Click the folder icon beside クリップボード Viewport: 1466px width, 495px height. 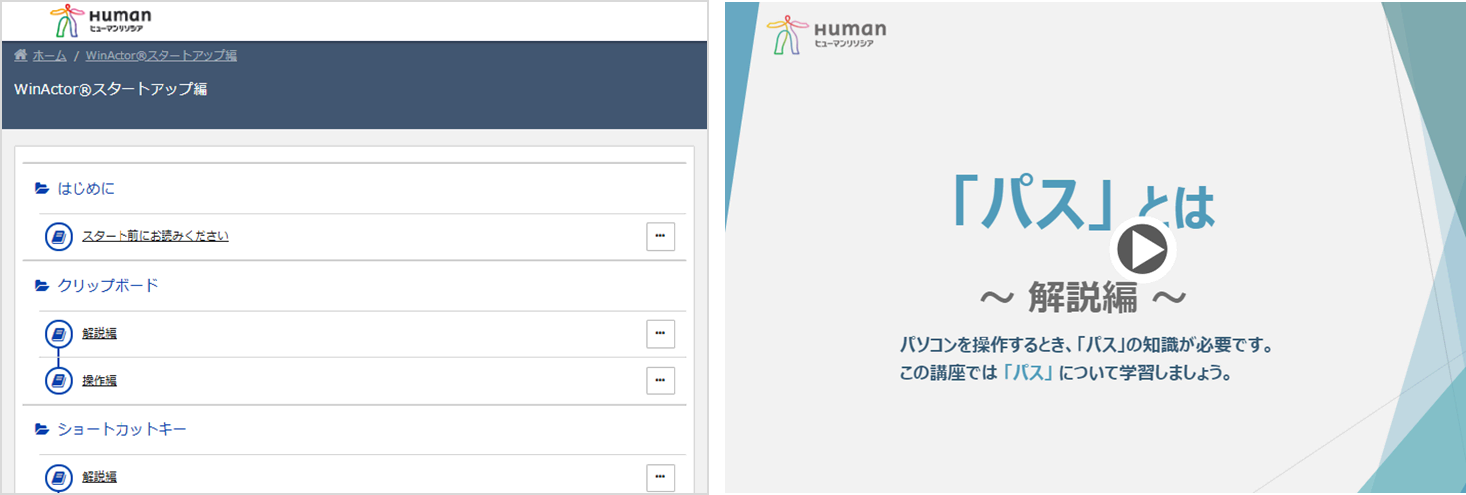click(x=42, y=285)
